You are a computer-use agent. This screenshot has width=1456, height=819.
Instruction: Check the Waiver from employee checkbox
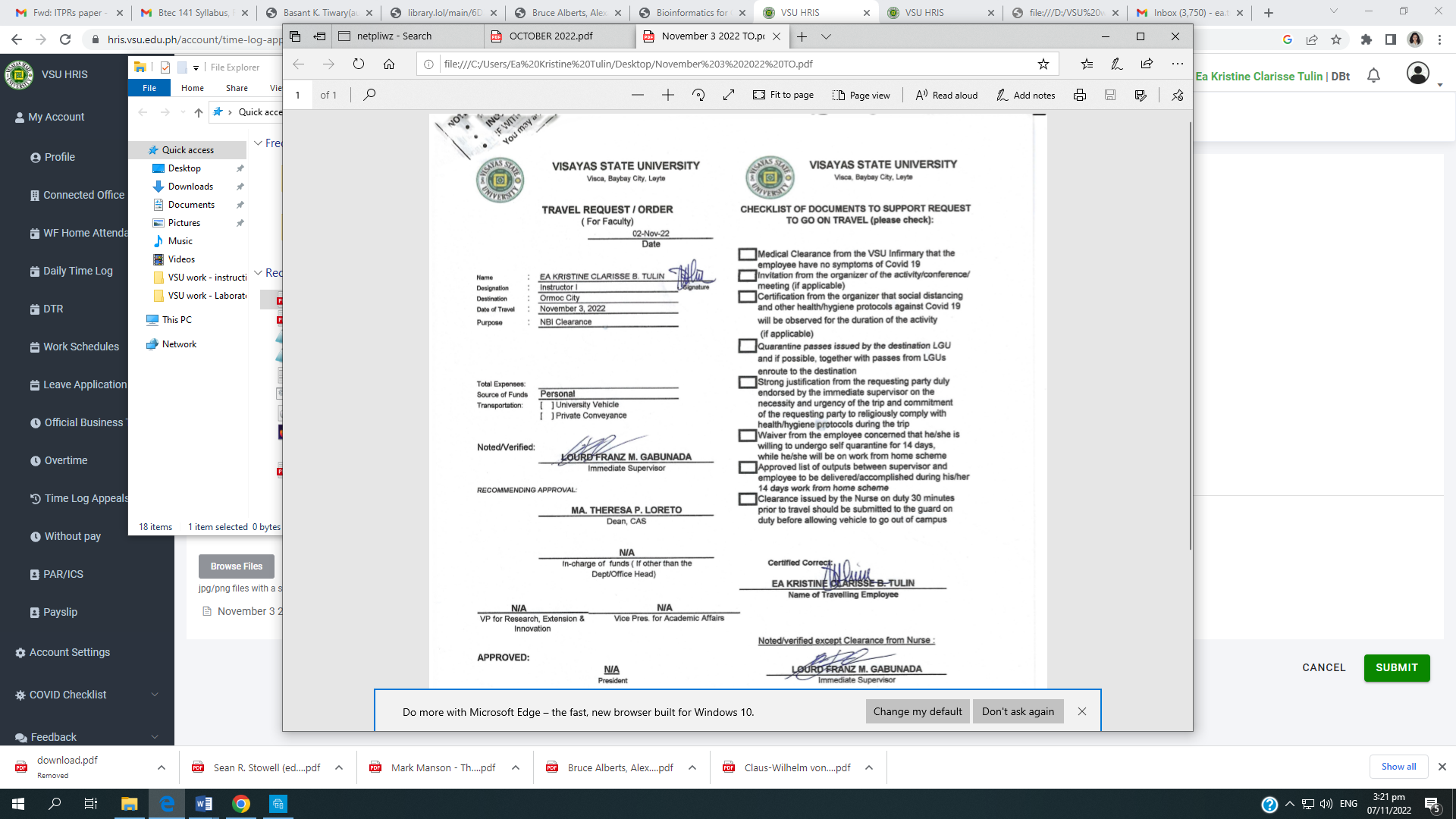(747, 436)
